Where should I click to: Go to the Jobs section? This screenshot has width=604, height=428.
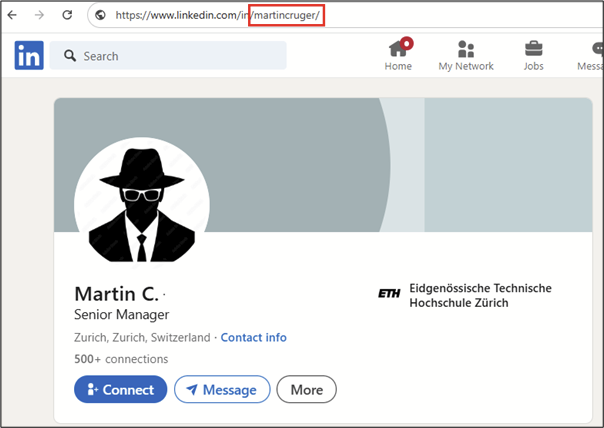tap(534, 55)
